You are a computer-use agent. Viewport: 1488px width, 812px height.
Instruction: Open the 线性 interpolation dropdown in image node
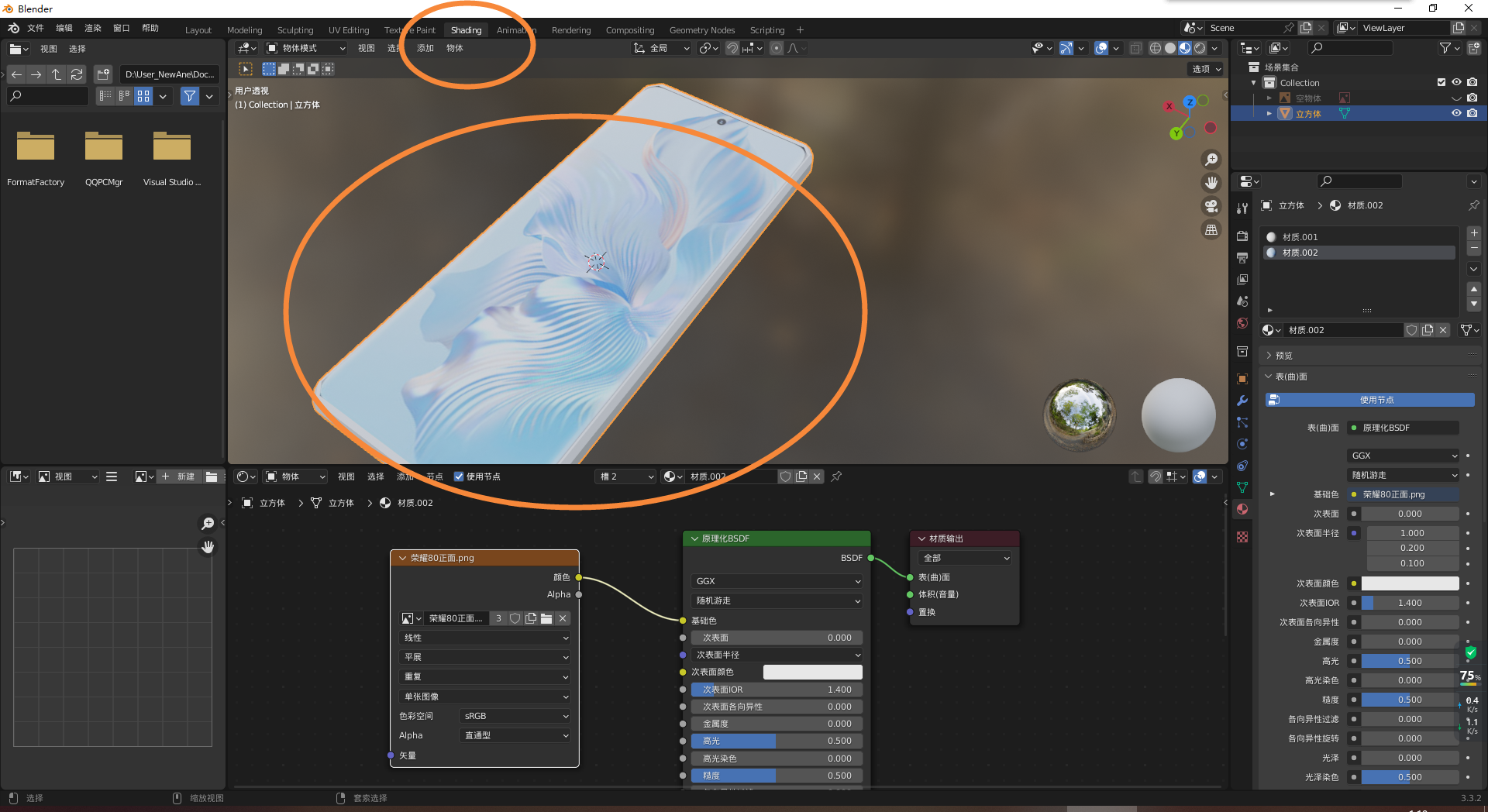click(x=485, y=638)
